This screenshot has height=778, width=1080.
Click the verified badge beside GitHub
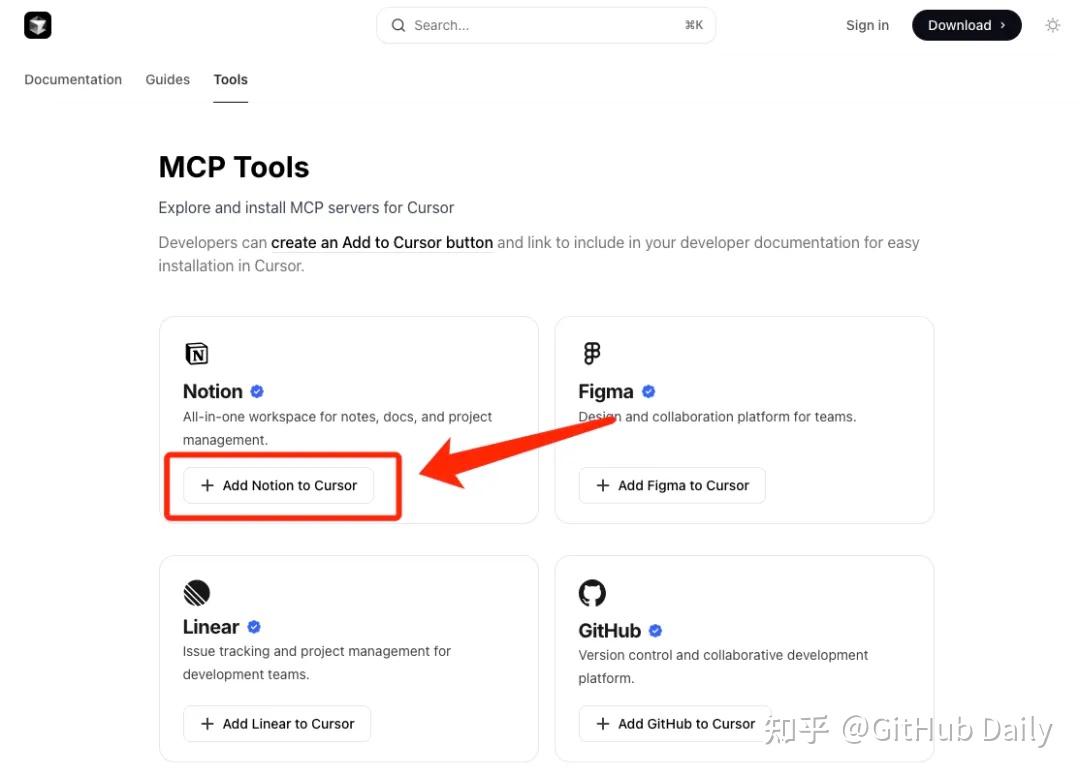[655, 630]
